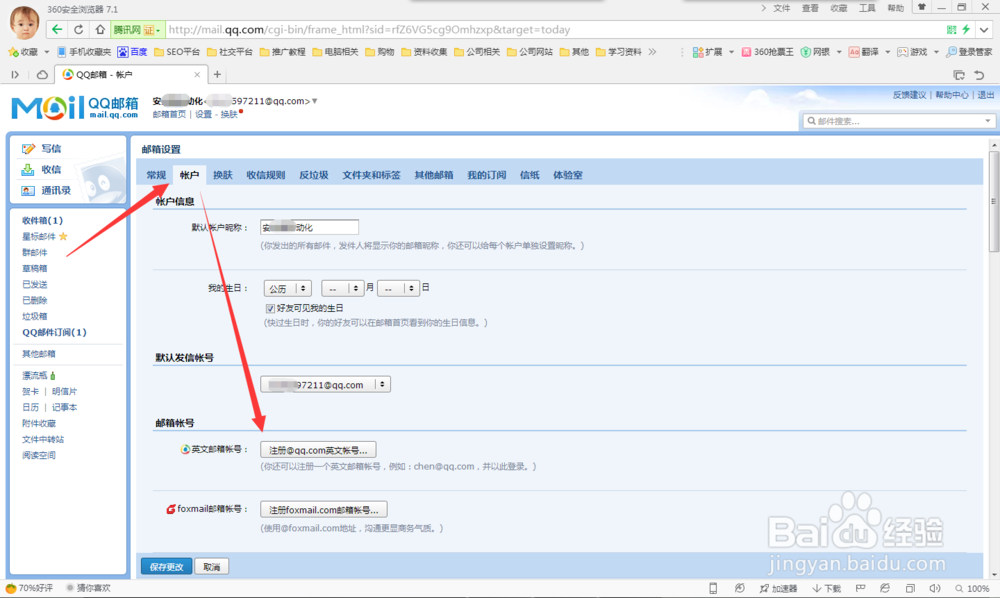Image resolution: width=1000 pixels, height=598 pixels.
Task: Open QQ邮件订阅(1) subscriptions
Action: click(x=54, y=332)
